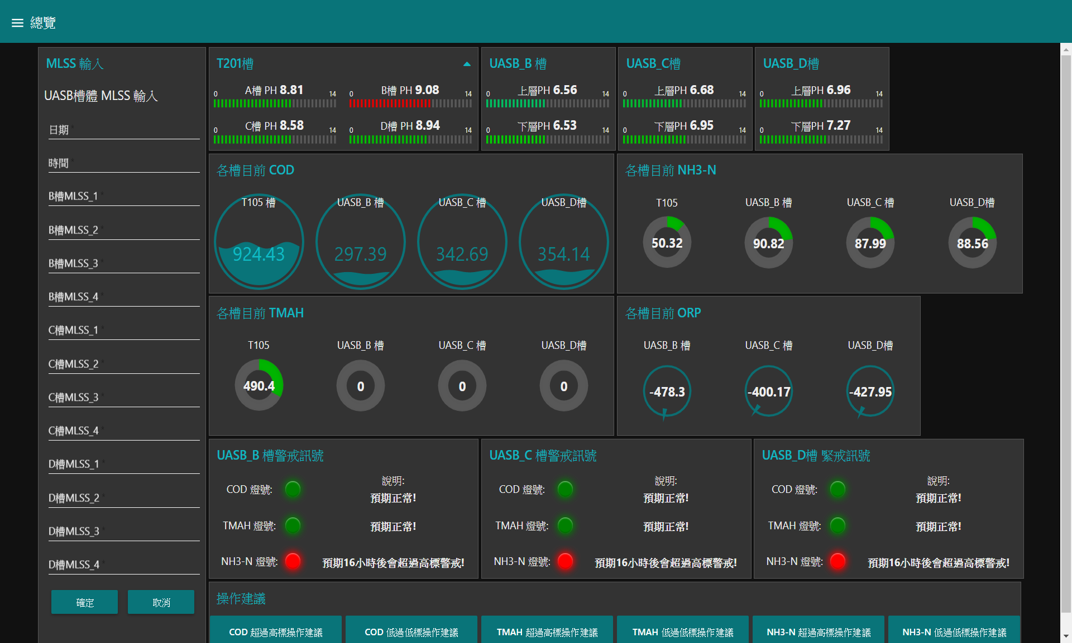Click UASB_B COD green indicator light

[x=293, y=489]
